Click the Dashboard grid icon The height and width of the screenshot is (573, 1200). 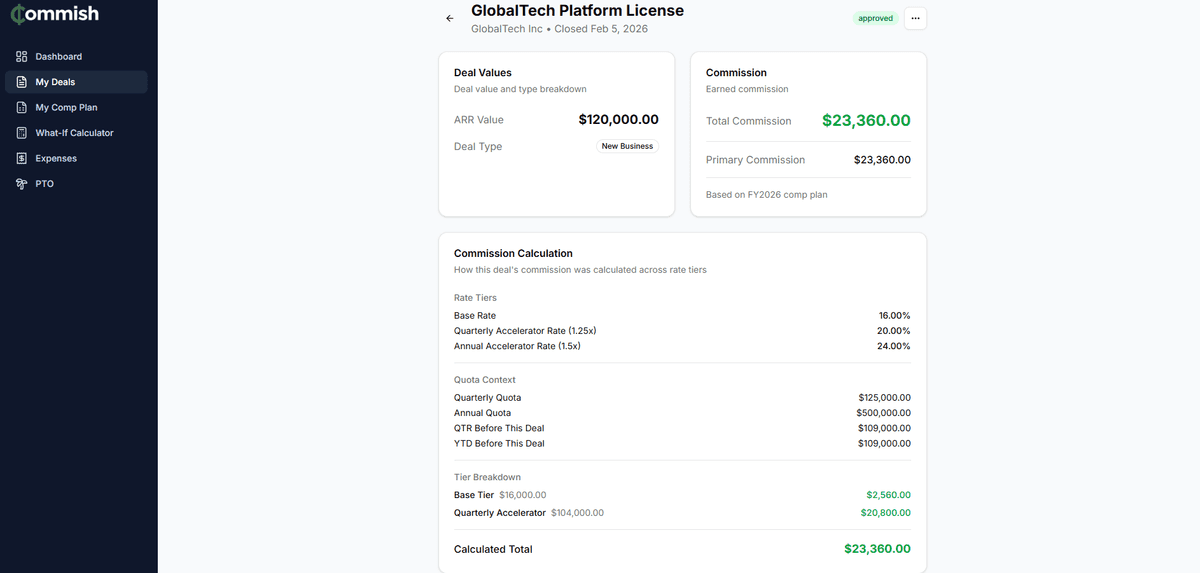click(x=22, y=57)
